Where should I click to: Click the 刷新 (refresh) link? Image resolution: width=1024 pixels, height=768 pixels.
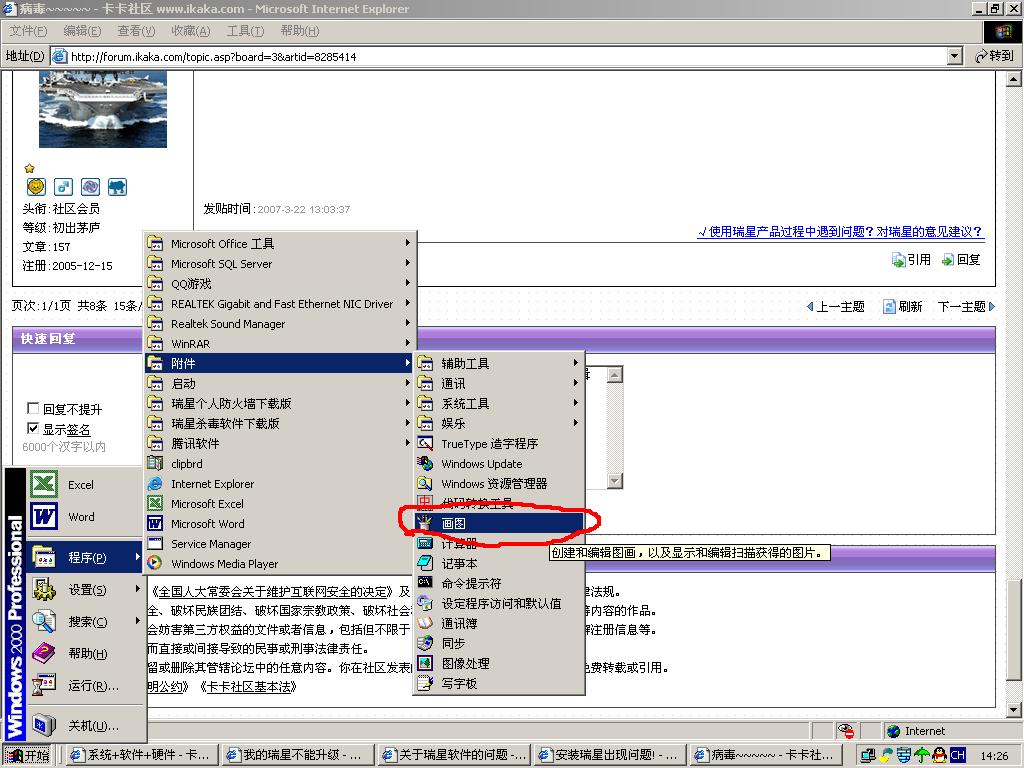[x=903, y=306]
